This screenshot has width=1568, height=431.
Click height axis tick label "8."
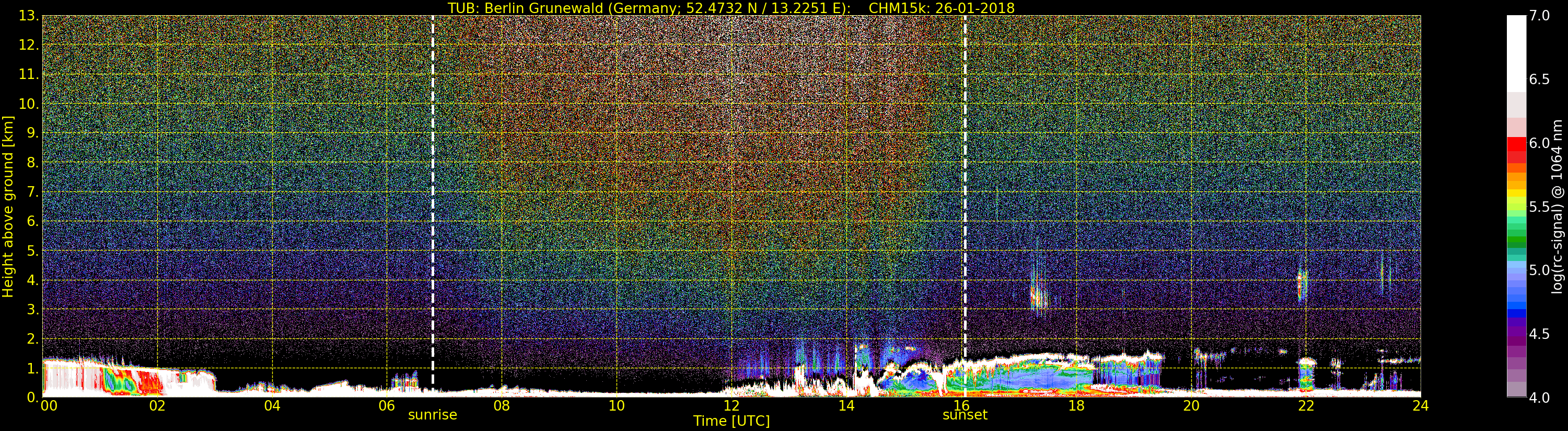[33, 163]
